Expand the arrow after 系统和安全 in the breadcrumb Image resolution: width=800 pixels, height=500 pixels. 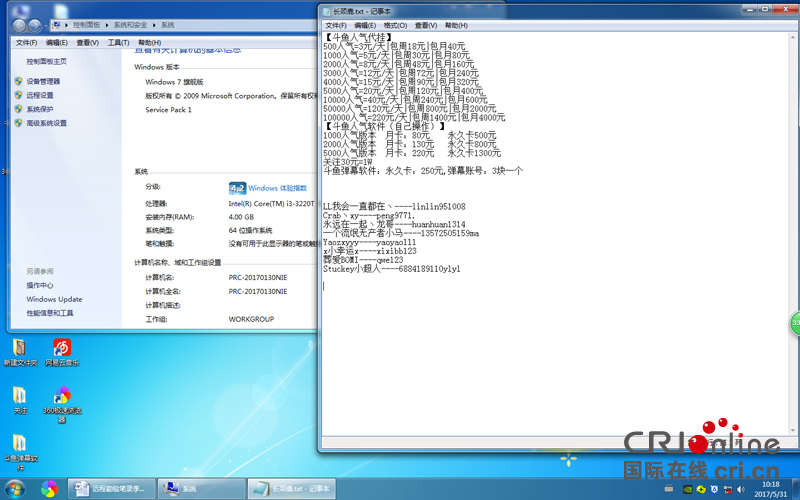click(x=154, y=24)
